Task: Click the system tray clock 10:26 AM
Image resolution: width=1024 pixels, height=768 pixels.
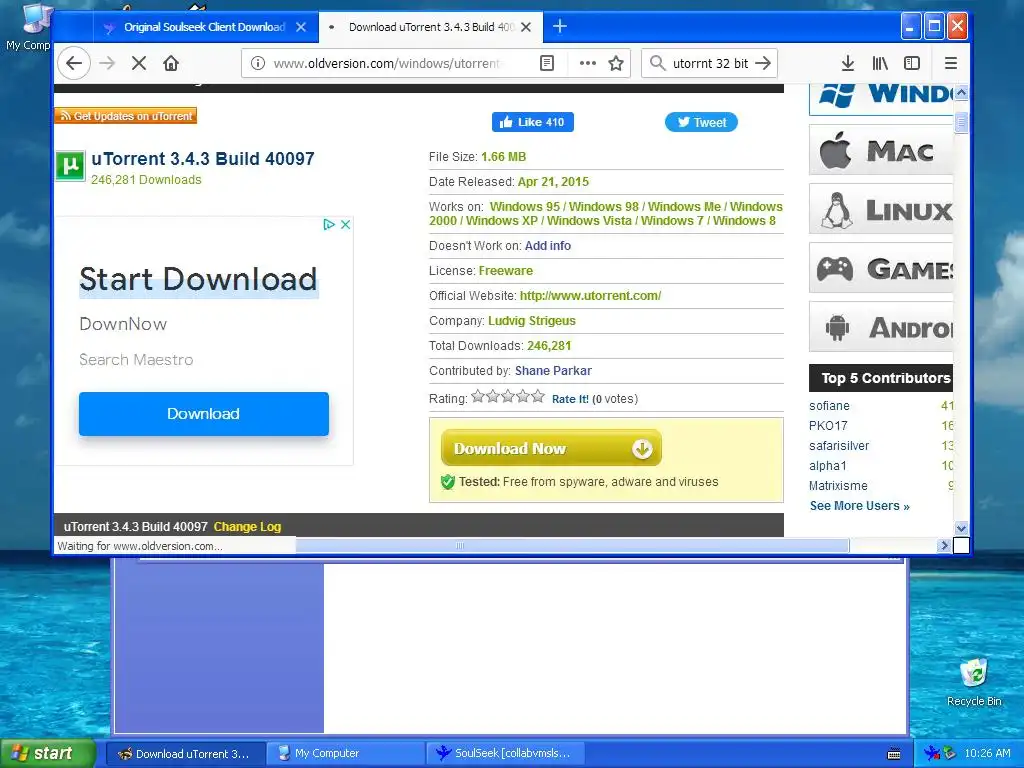Action: coord(987,754)
